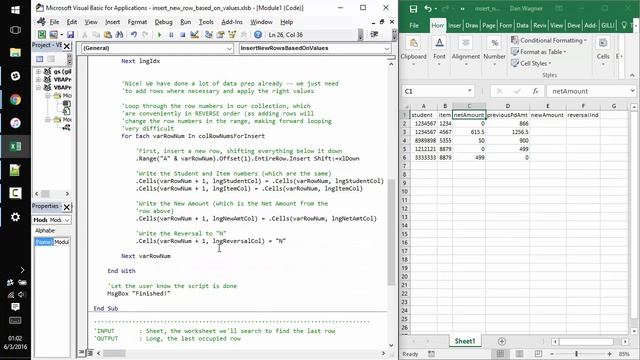The width and height of the screenshot is (640, 360).
Task: Open VBA Help with the blue question icon
Action: tap(258, 35)
